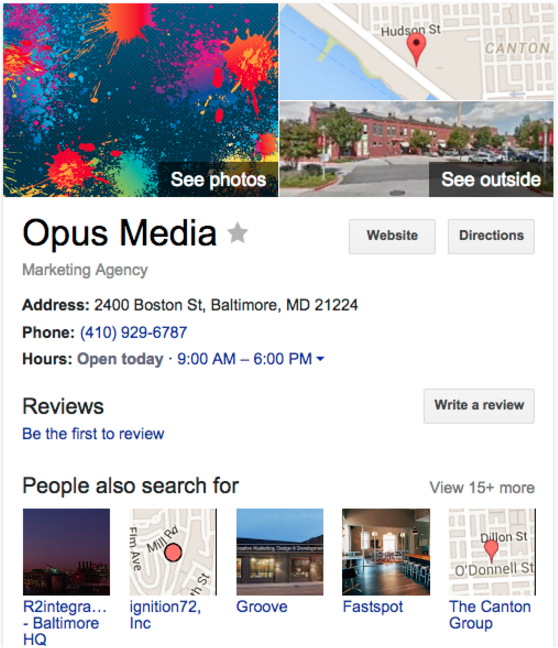Call the phone number (410) 929-6787
This screenshot has height=648, width=558.
click(x=134, y=332)
